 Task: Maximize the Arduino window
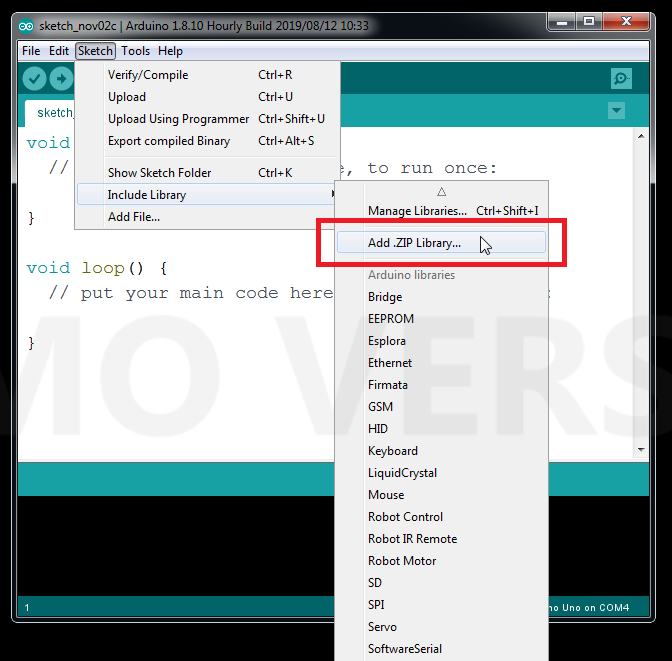[589, 22]
